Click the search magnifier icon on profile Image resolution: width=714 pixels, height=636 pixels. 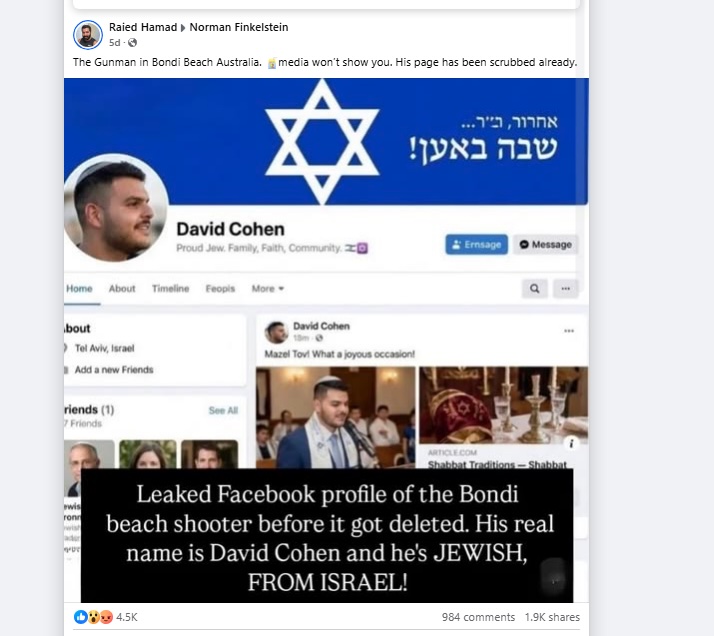coord(535,289)
